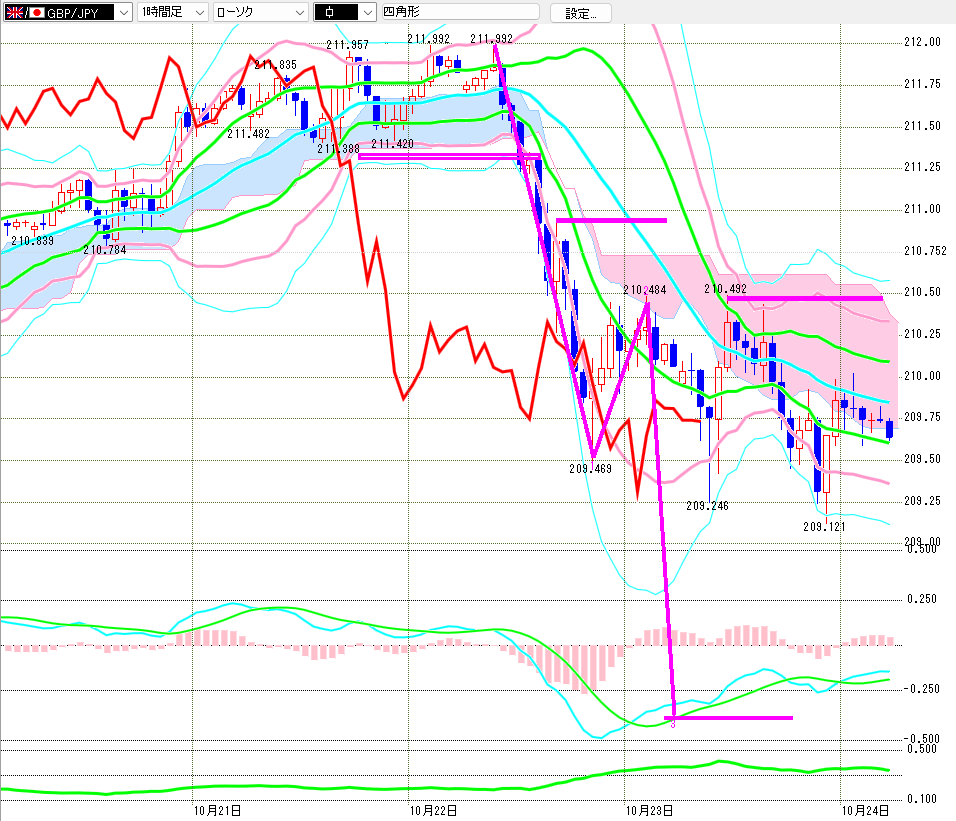Click the 211.835 price label

(x=276, y=65)
